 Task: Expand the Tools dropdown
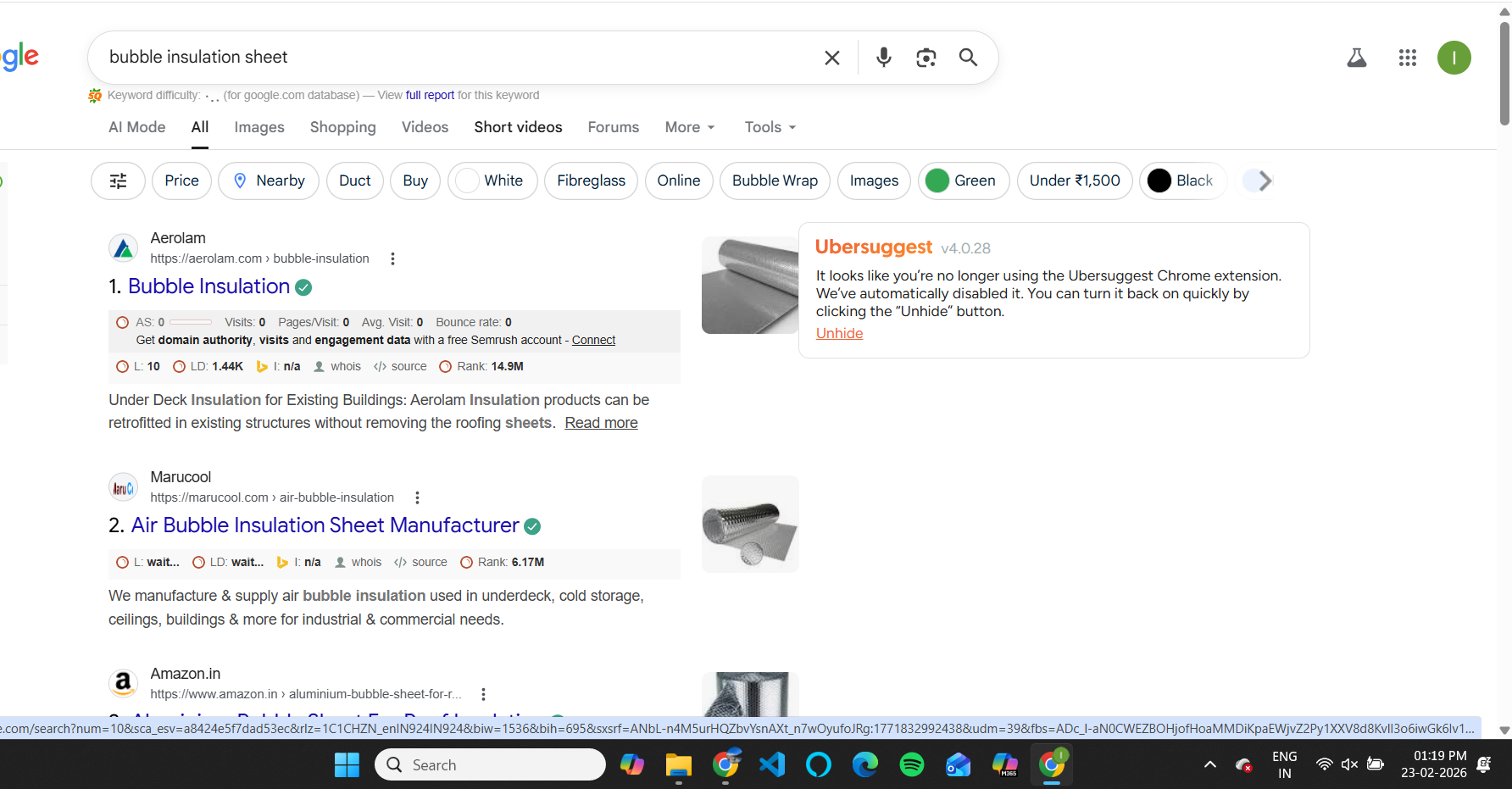tap(770, 127)
